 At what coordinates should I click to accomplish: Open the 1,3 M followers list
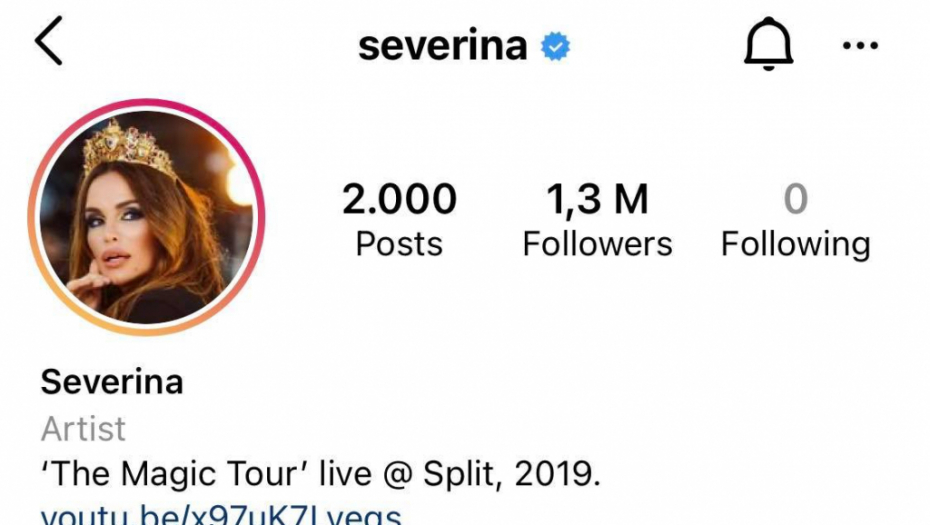(x=597, y=219)
